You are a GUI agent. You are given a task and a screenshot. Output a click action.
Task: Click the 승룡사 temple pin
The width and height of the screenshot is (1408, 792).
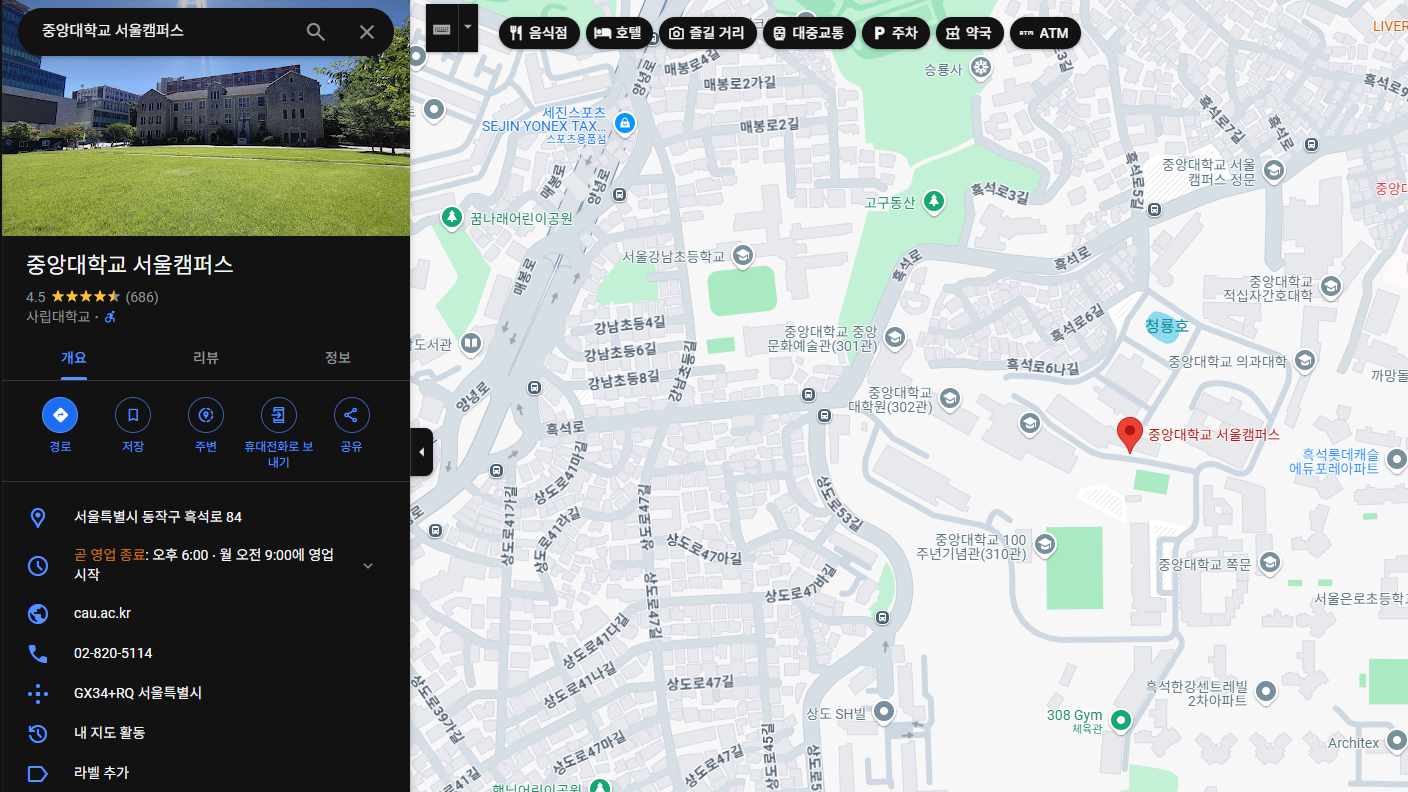[x=982, y=69]
